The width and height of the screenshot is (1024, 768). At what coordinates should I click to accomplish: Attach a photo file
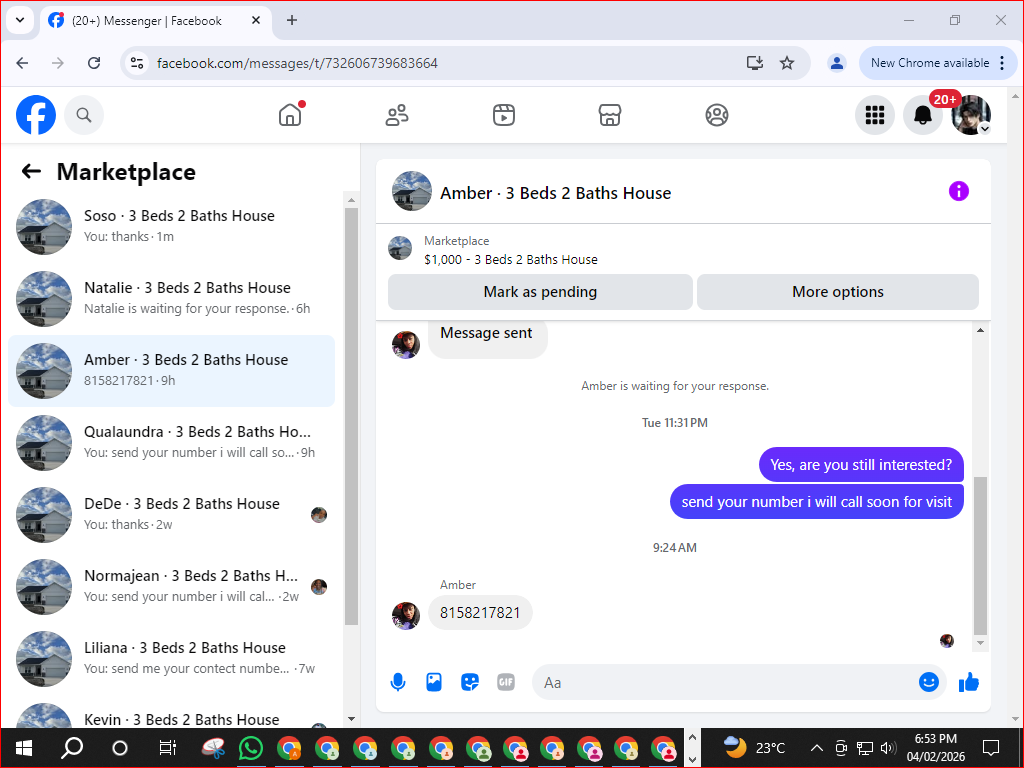434,682
